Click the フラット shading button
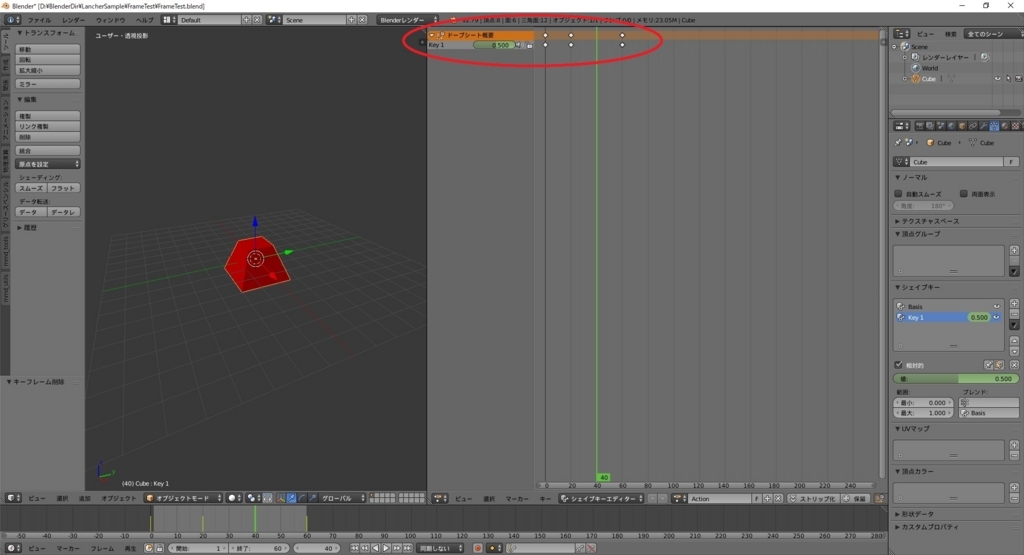The image size is (1024, 555). [63, 188]
